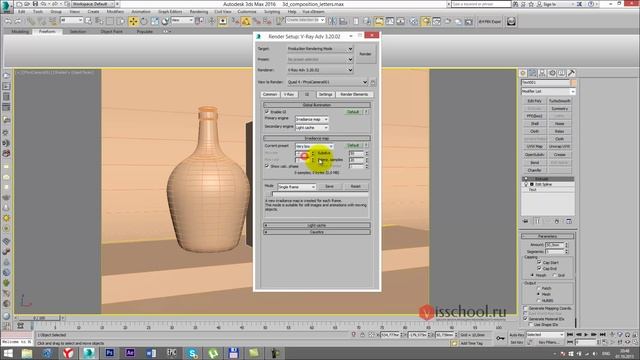Open the Hierarchy command panel tab
Viewport: 640px width, 360px height.
coord(542,73)
